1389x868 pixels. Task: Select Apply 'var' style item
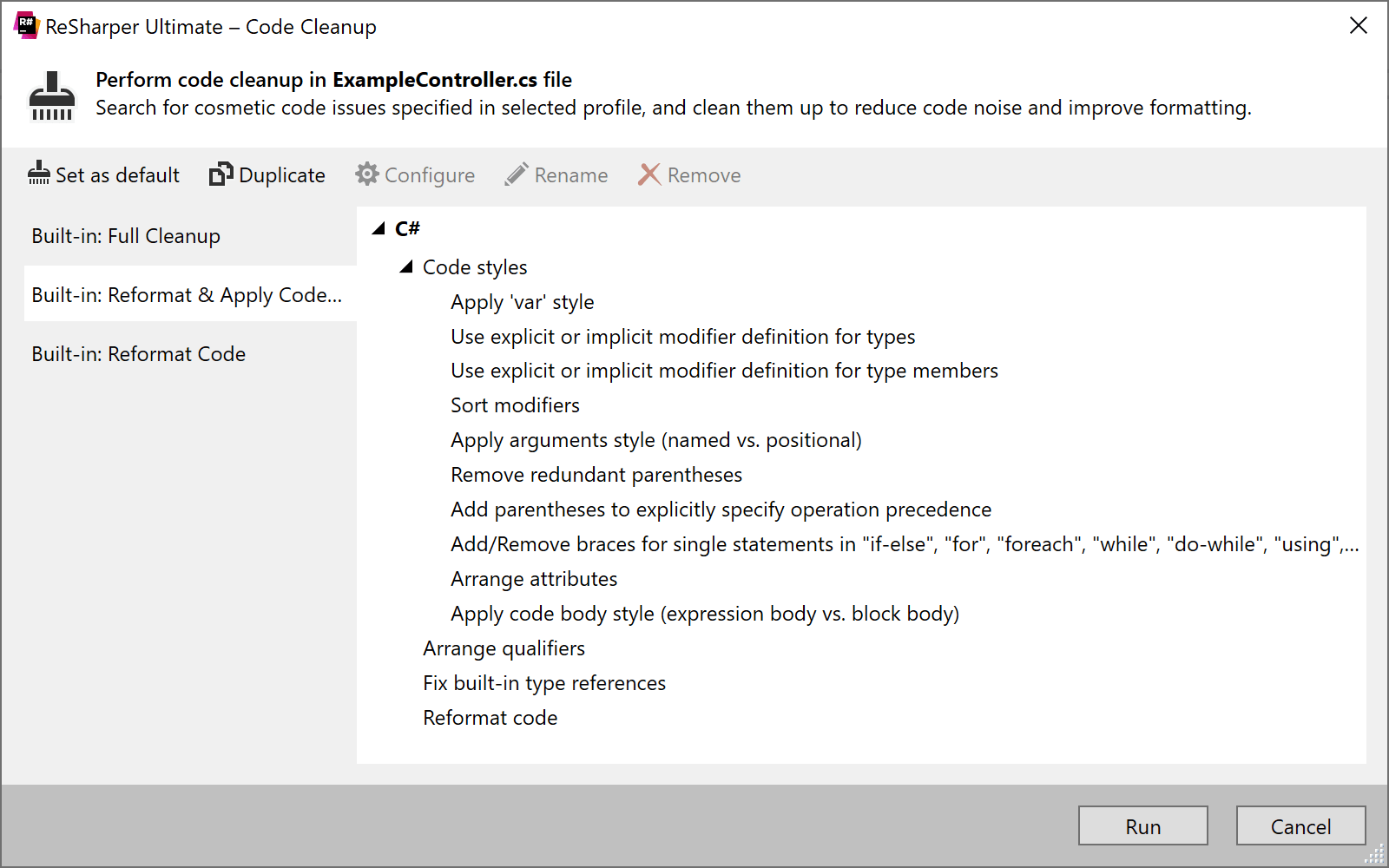pos(523,302)
